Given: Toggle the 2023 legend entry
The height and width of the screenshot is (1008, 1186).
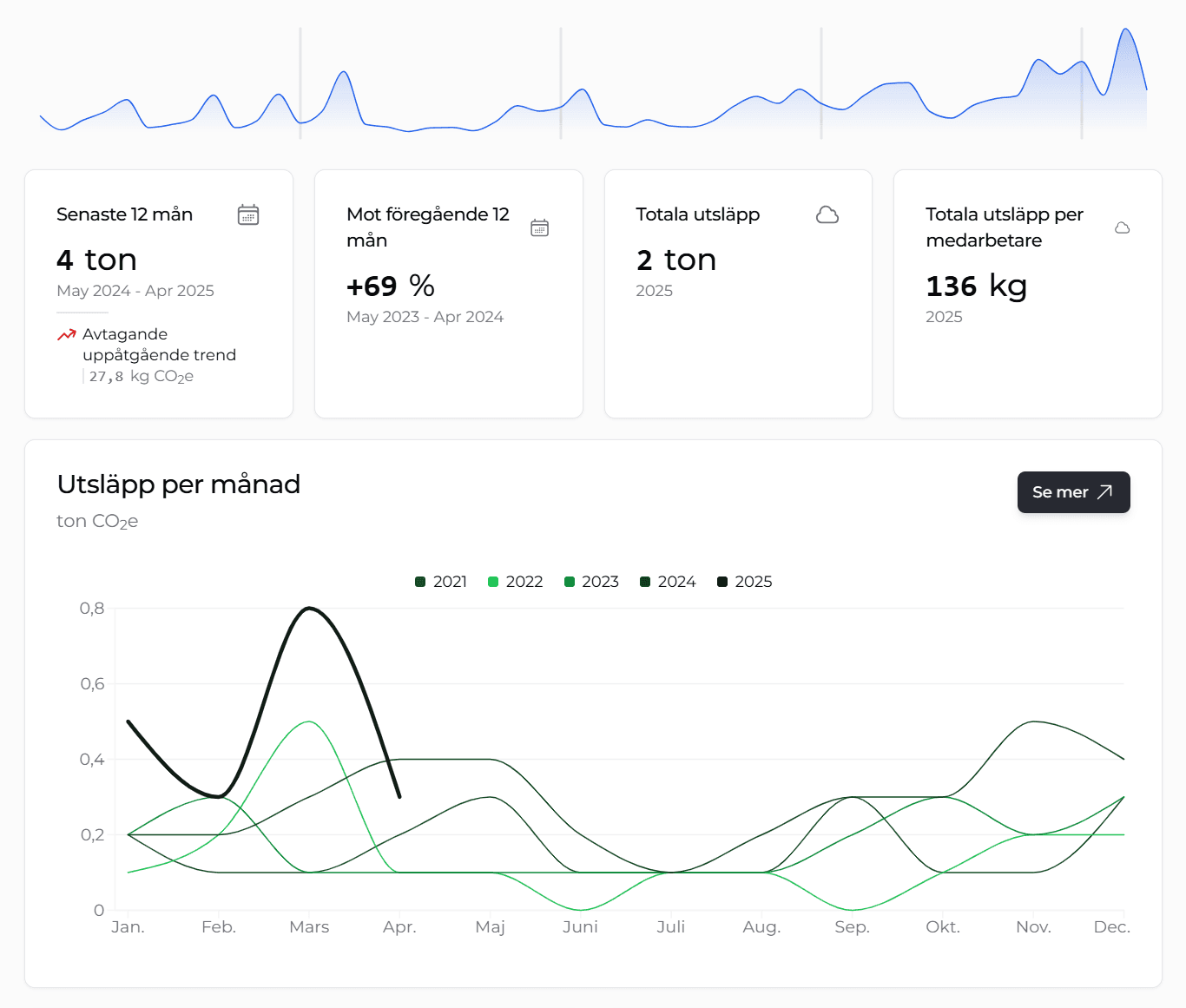Looking at the screenshot, I should point(591,582).
